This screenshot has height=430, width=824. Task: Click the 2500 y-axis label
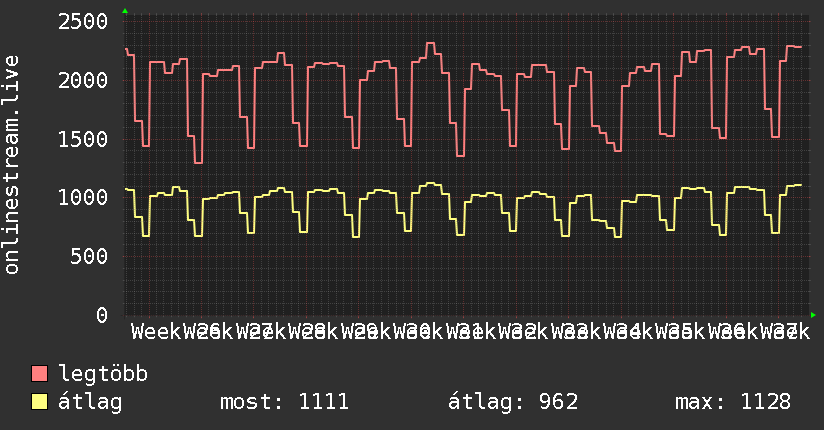coord(83,22)
